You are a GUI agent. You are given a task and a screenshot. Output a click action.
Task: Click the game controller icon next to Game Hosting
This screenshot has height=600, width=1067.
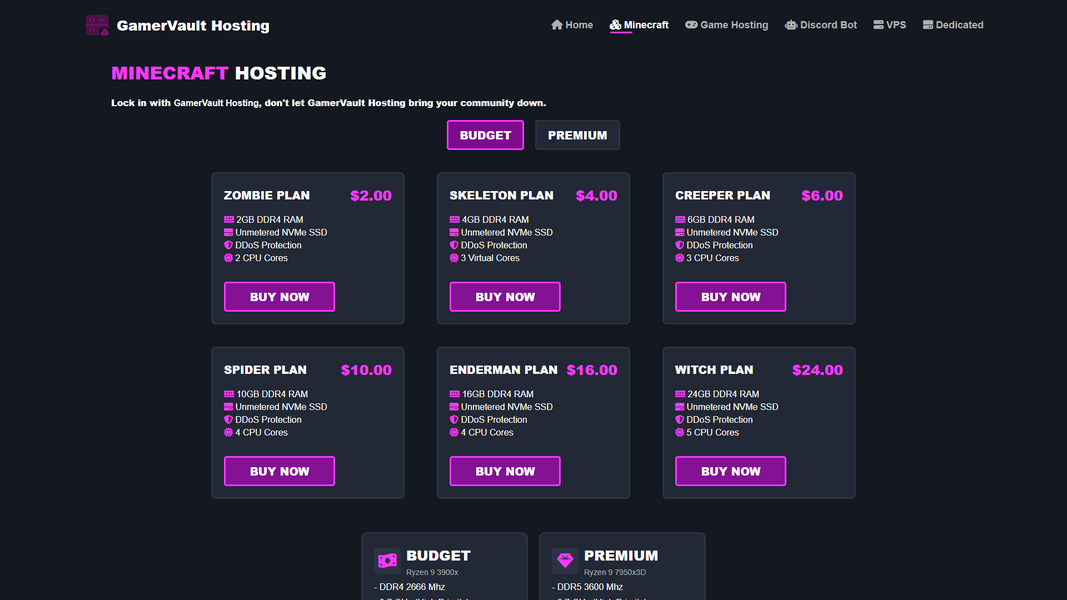(692, 24)
